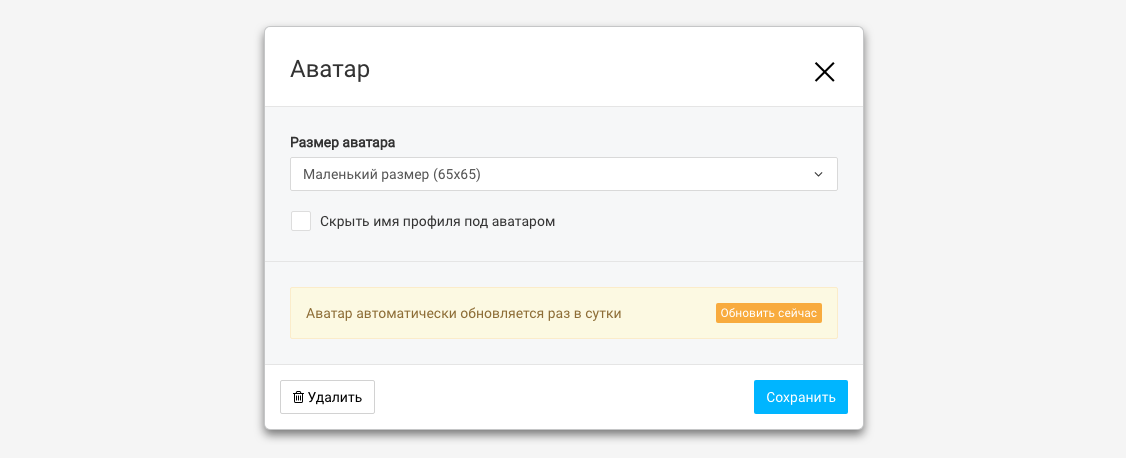Tick the hide profile name checkbox
The height and width of the screenshot is (458, 1126).
pyautogui.click(x=301, y=221)
